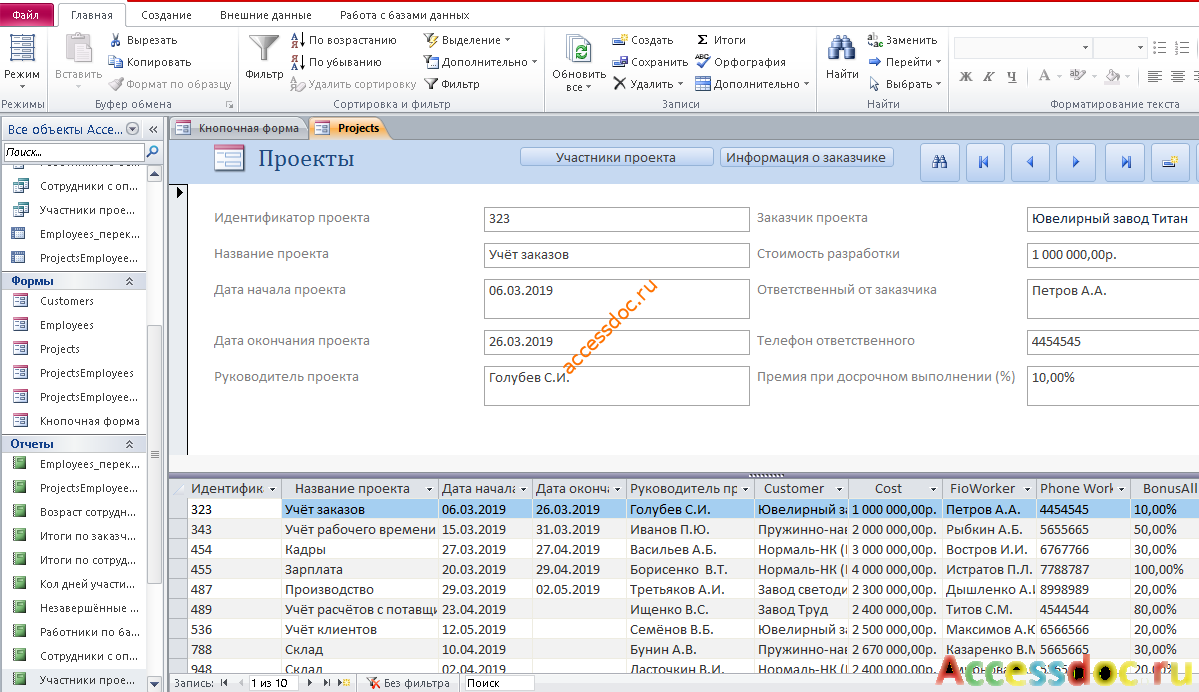
Task: Click the Информация о заказчике button
Action: point(806,158)
